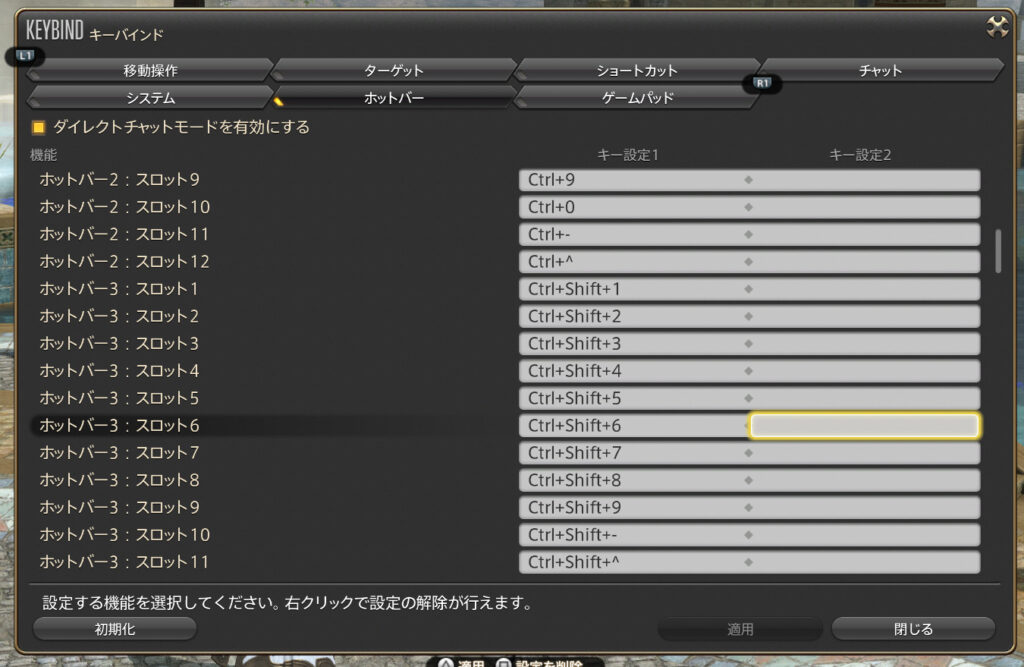Select the highlighted row label ホットバー3：スロット6
The width and height of the screenshot is (1024, 667).
click(x=120, y=426)
